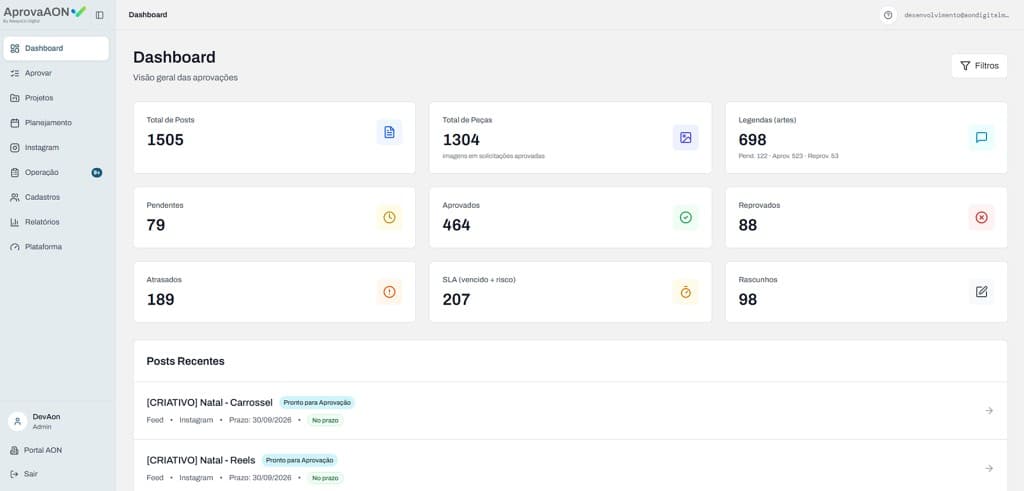The height and width of the screenshot is (491, 1024).
Task: Click Carrossel's Pronto para Aprovação badge
Action: [x=317, y=403]
